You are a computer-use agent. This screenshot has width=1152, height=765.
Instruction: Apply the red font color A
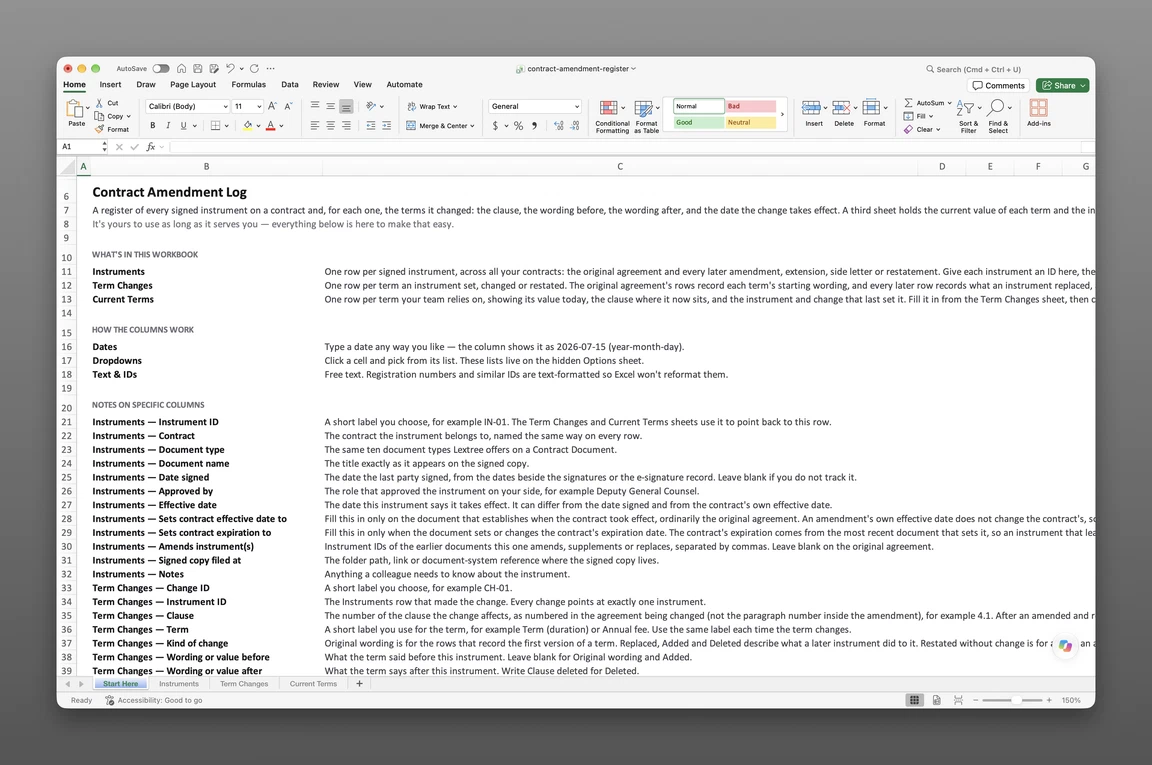(x=270, y=126)
